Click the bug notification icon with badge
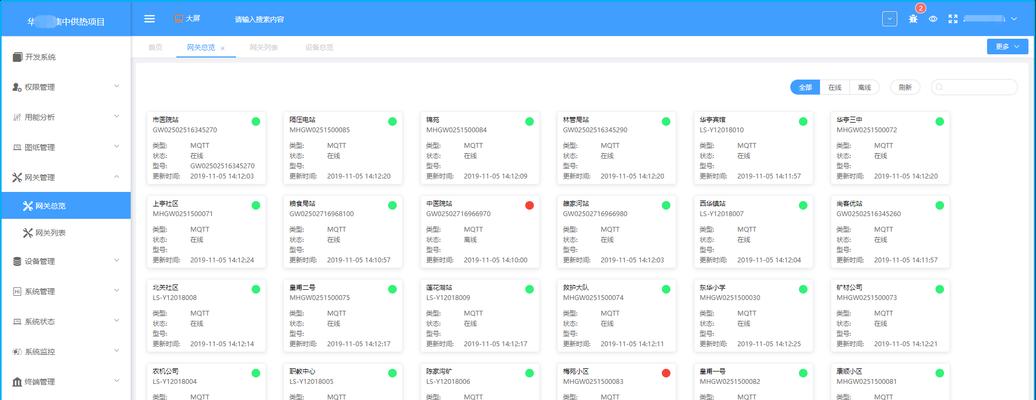Image resolution: width=1036 pixels, height=400 pixels. (x=913, y=18)
